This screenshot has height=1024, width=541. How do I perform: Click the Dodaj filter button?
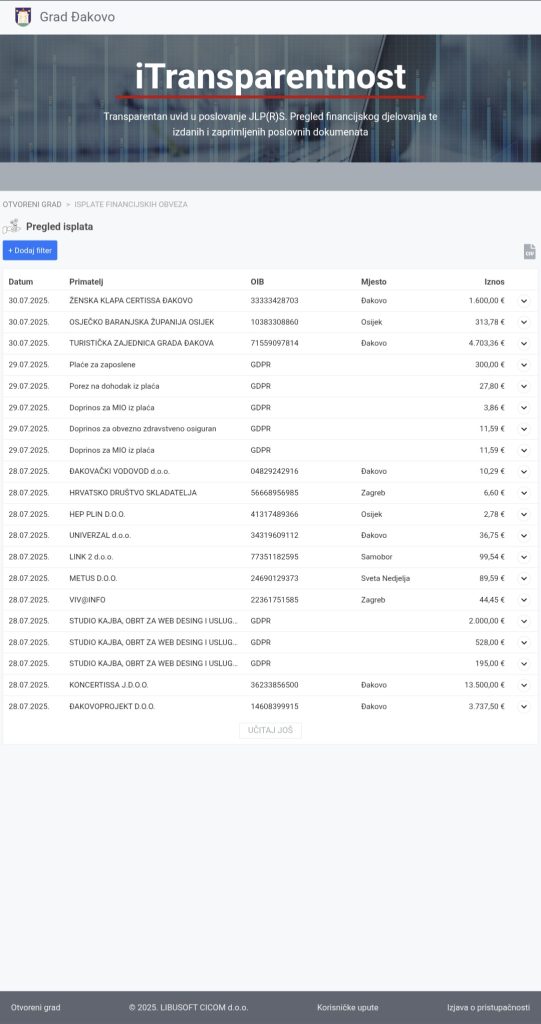pyautogui.click(x=30, y=250)
